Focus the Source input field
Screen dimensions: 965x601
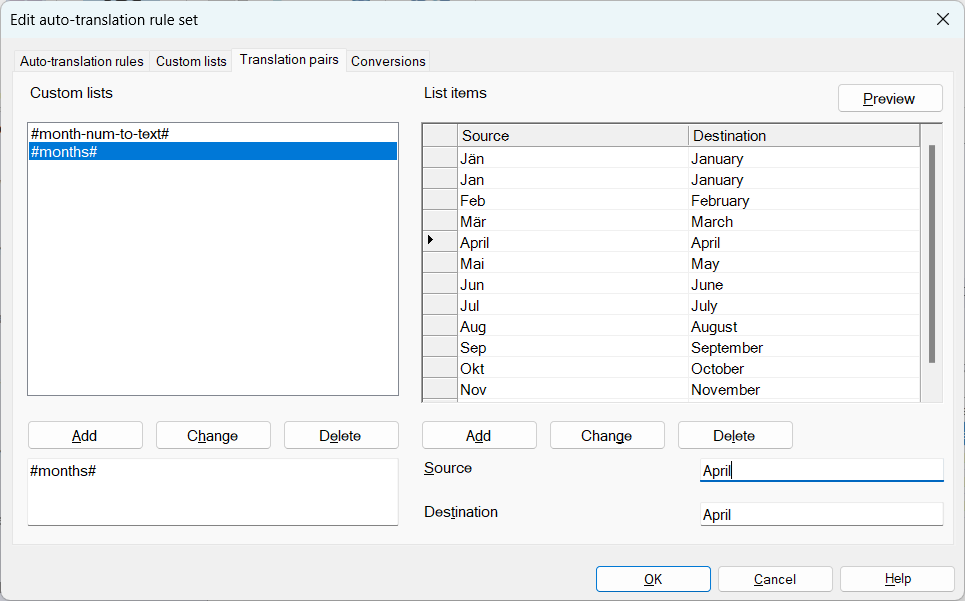[822, 470]
